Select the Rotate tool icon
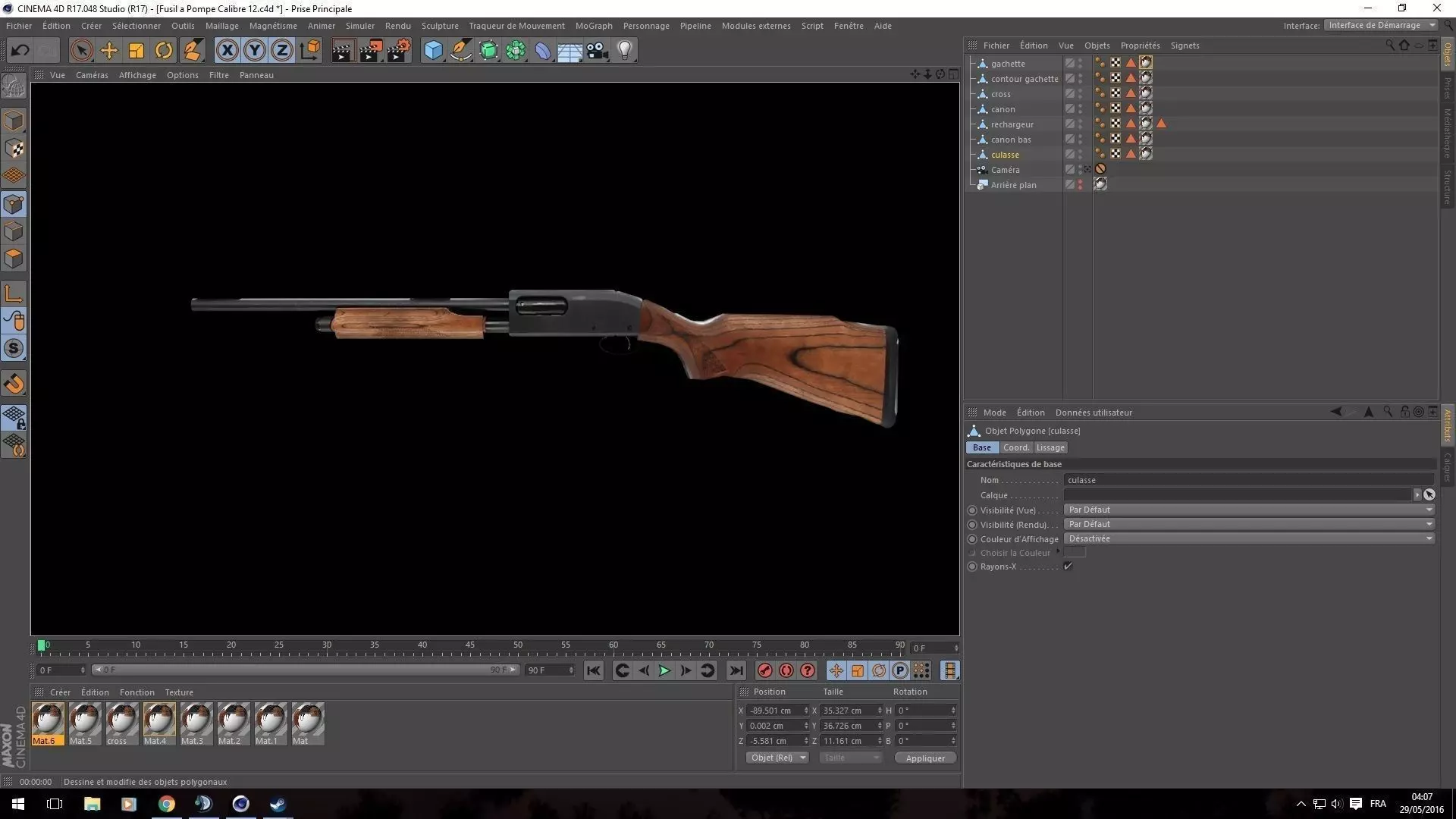 [163, 51]
